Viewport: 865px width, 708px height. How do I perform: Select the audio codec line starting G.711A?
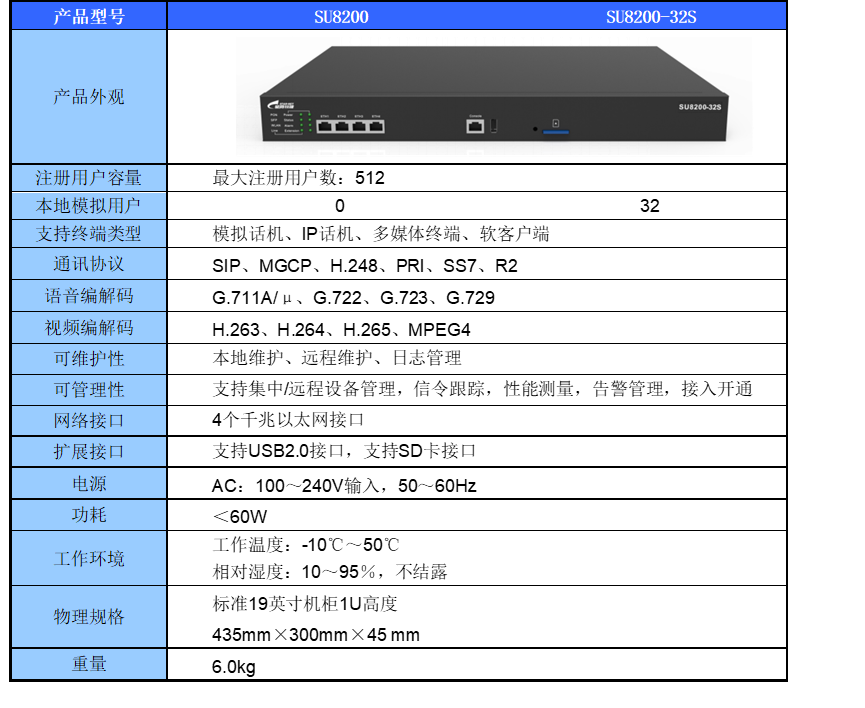[354, 298]
